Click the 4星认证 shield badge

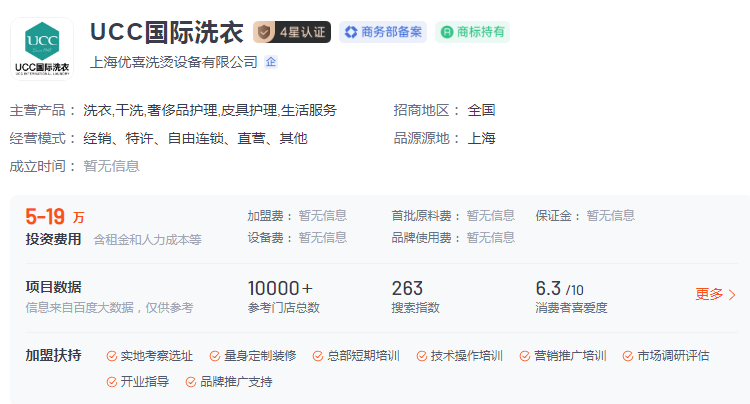pos(292,32)
